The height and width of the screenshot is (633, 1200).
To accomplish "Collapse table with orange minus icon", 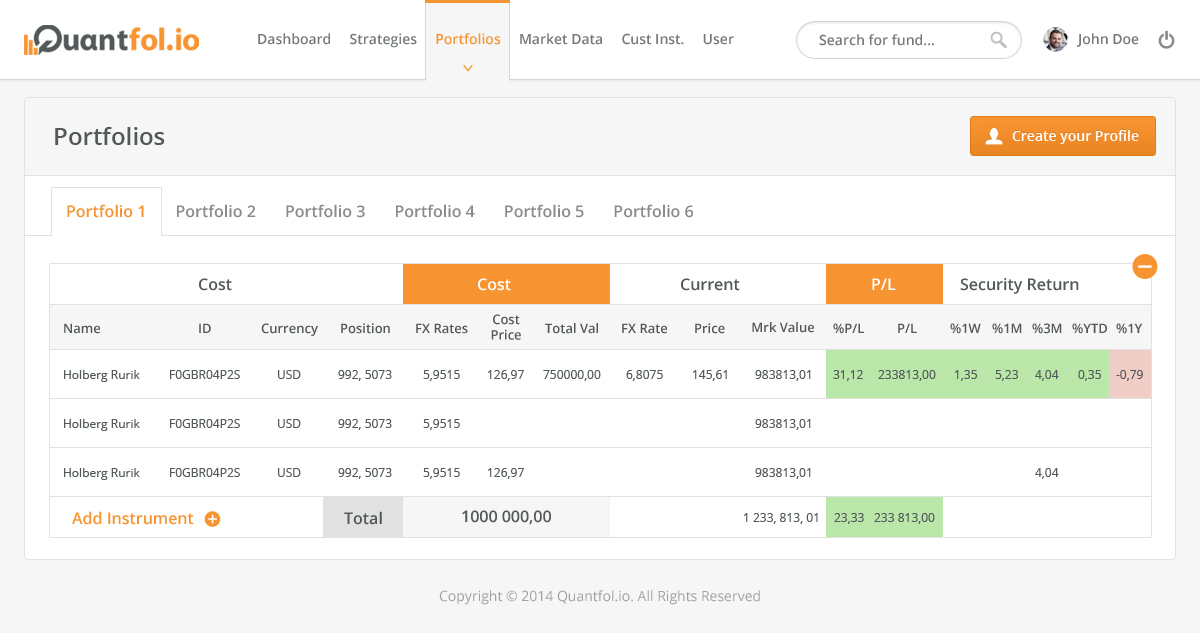I will (1145, 266).
